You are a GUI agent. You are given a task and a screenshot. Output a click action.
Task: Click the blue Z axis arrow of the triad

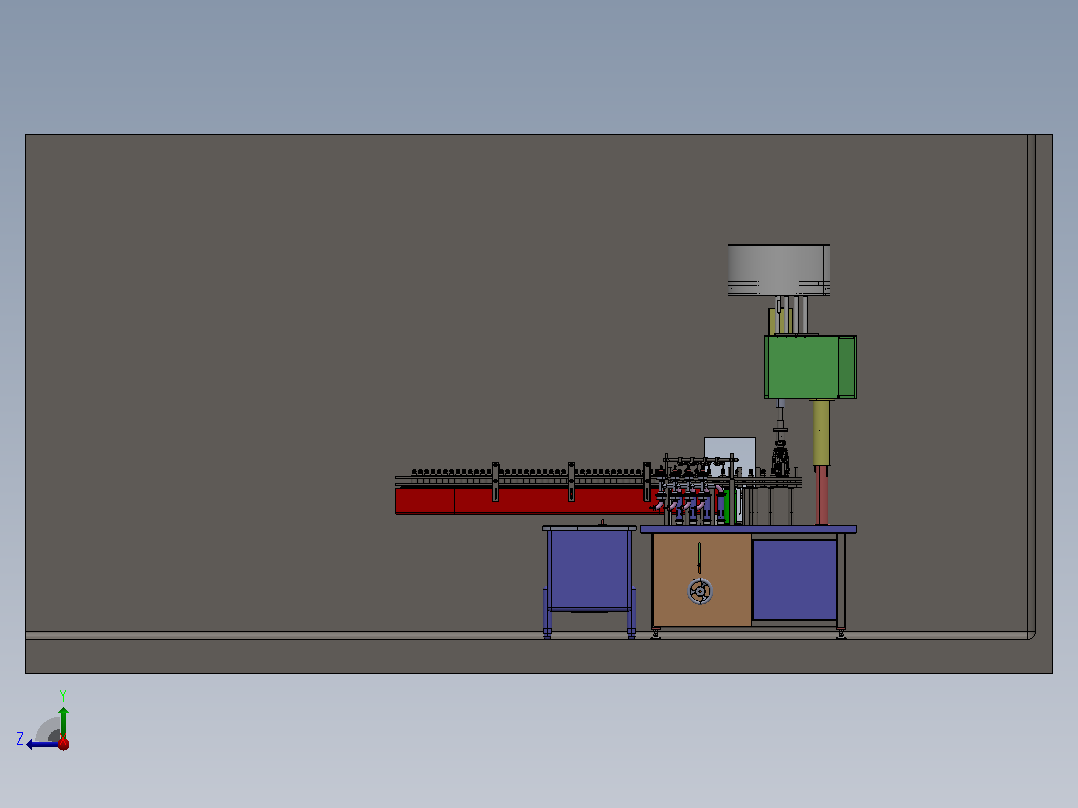coord(43,744)
